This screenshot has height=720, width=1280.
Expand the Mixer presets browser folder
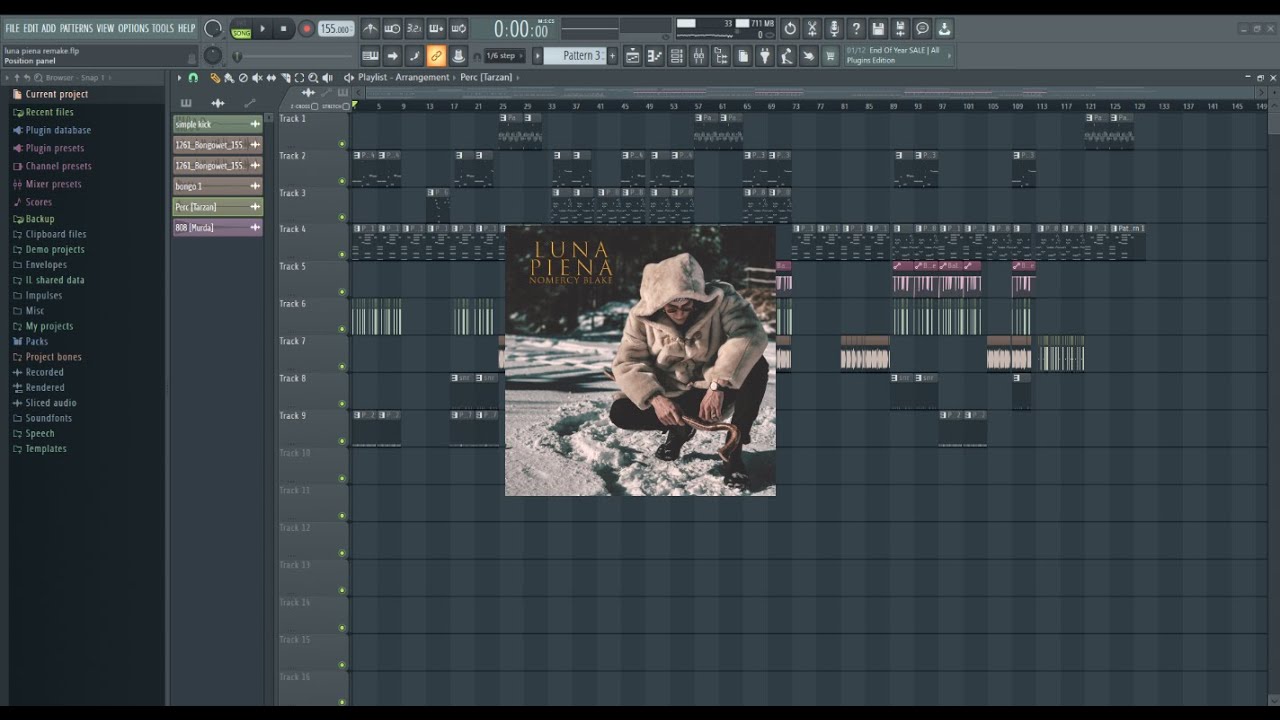click(x=46, y=184)
